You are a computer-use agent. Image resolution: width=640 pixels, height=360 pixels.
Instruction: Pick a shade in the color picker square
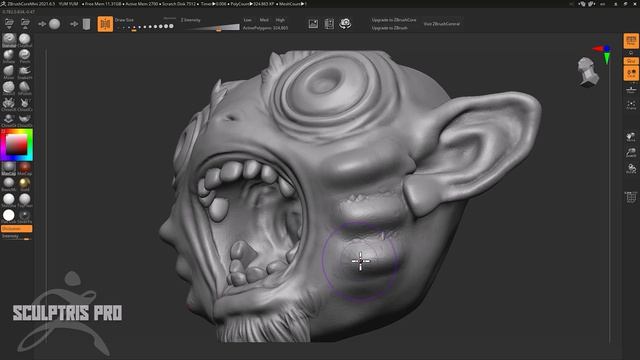[16, 144]
